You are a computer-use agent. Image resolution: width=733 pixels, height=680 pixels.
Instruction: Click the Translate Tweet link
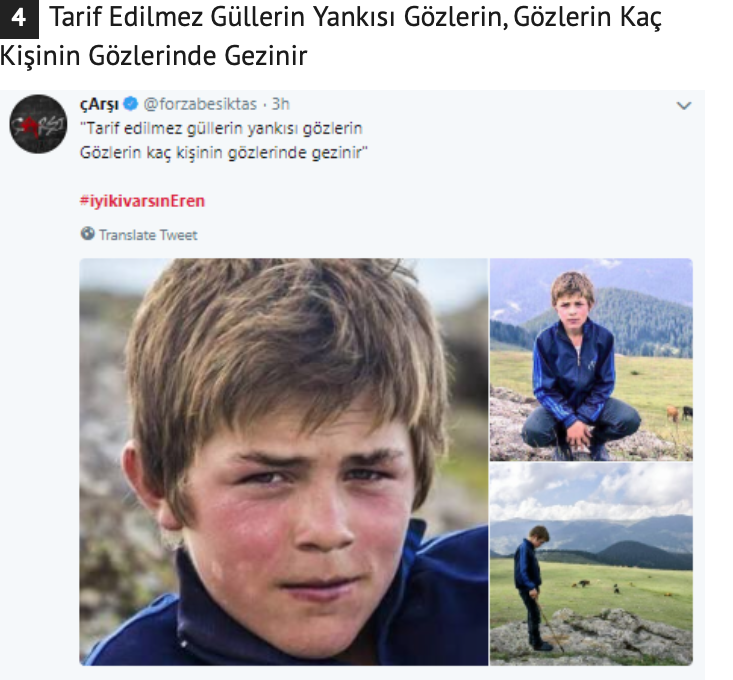click(x=148, y=235)
